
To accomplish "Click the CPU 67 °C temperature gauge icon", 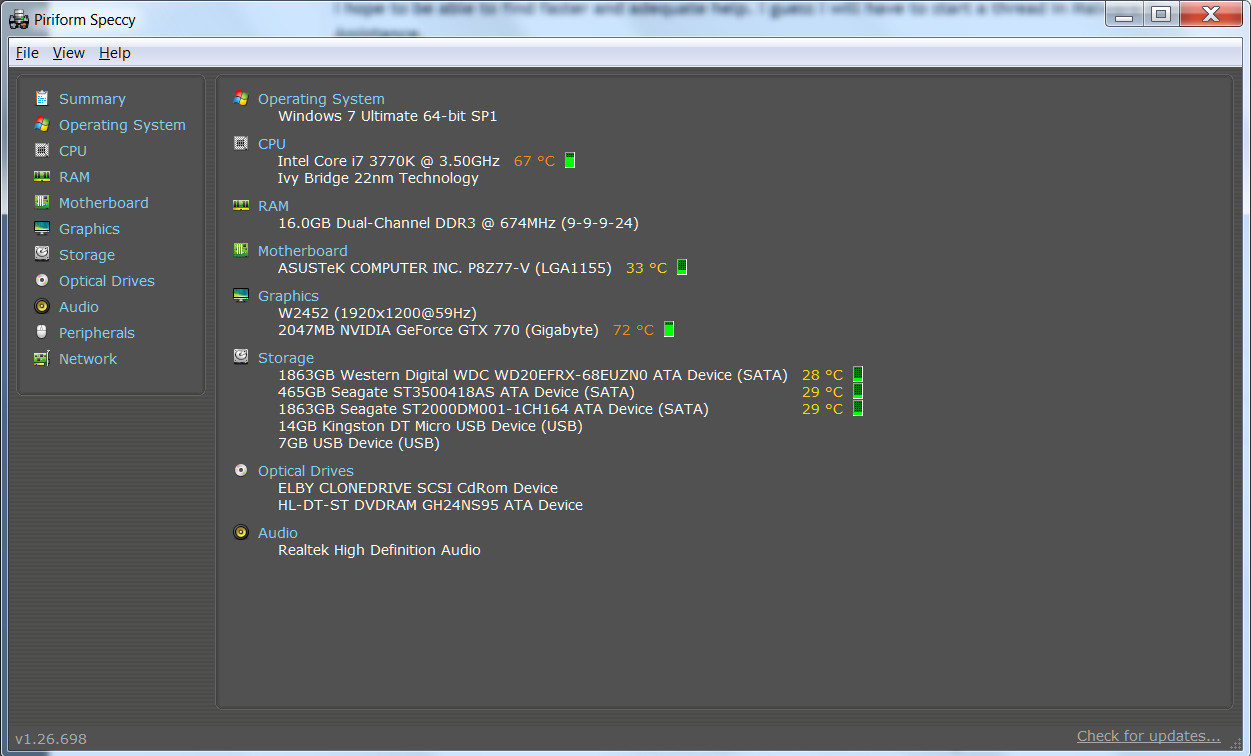I will coord(570,161).
